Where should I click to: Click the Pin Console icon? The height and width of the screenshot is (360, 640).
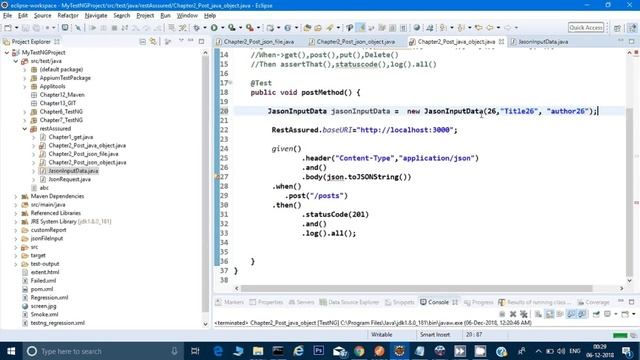pyautogui.click(x=596, y=314)
